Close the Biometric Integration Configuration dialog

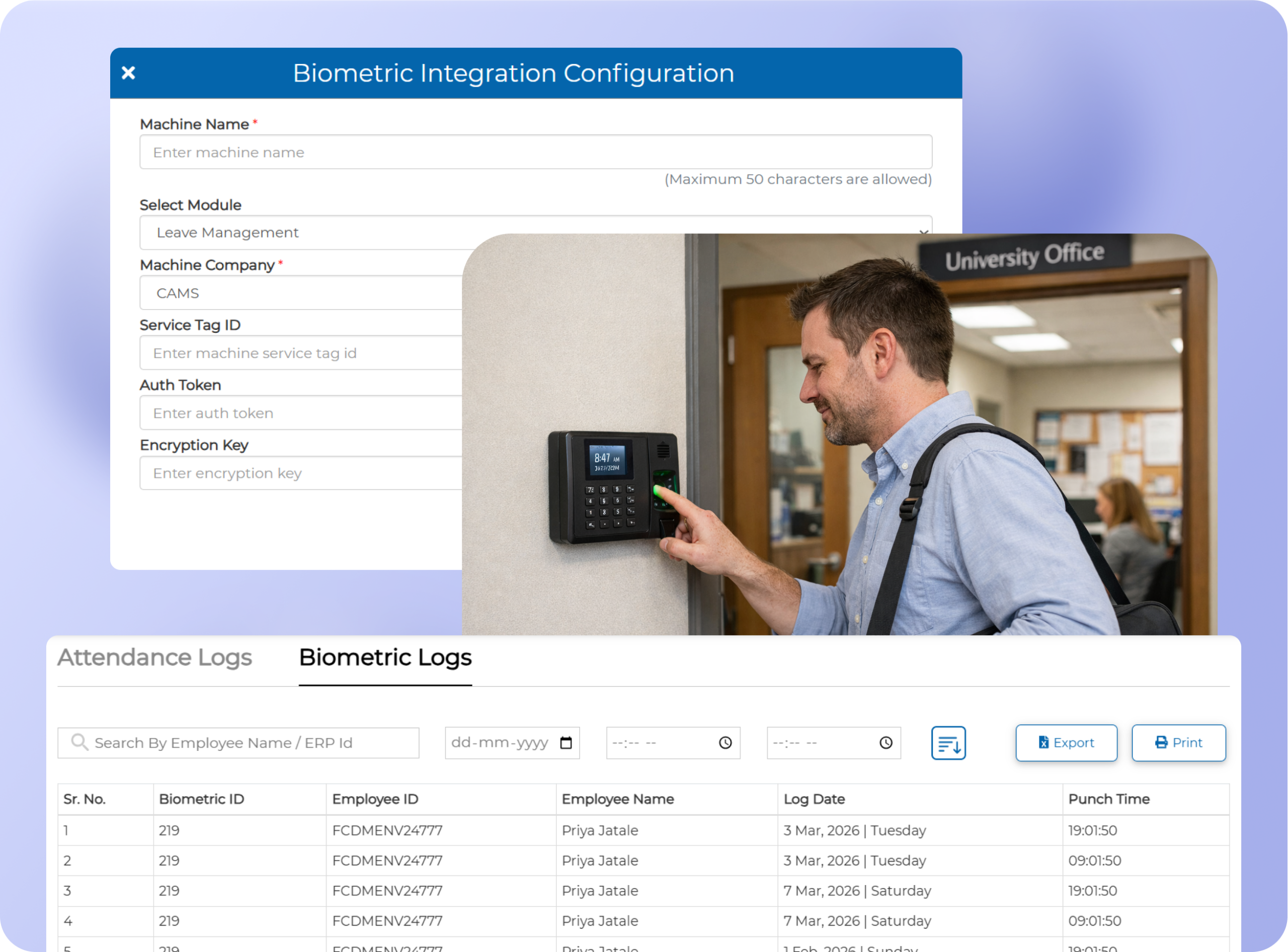click(128, 72)
